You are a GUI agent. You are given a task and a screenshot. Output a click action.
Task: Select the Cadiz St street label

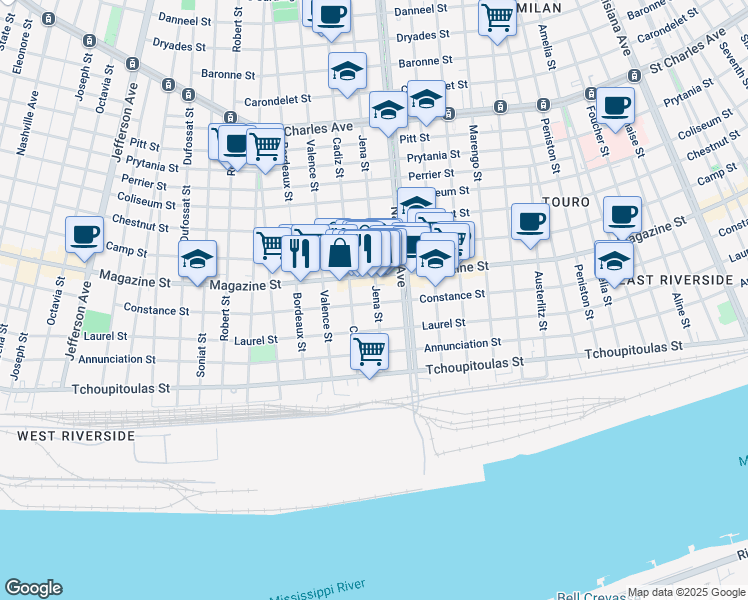(x=338, y=157)
